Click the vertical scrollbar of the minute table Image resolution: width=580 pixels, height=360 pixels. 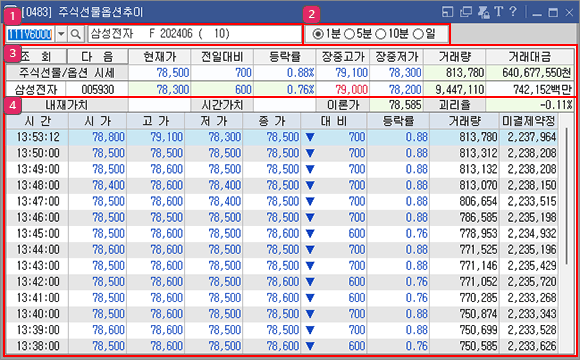(567, 196)
